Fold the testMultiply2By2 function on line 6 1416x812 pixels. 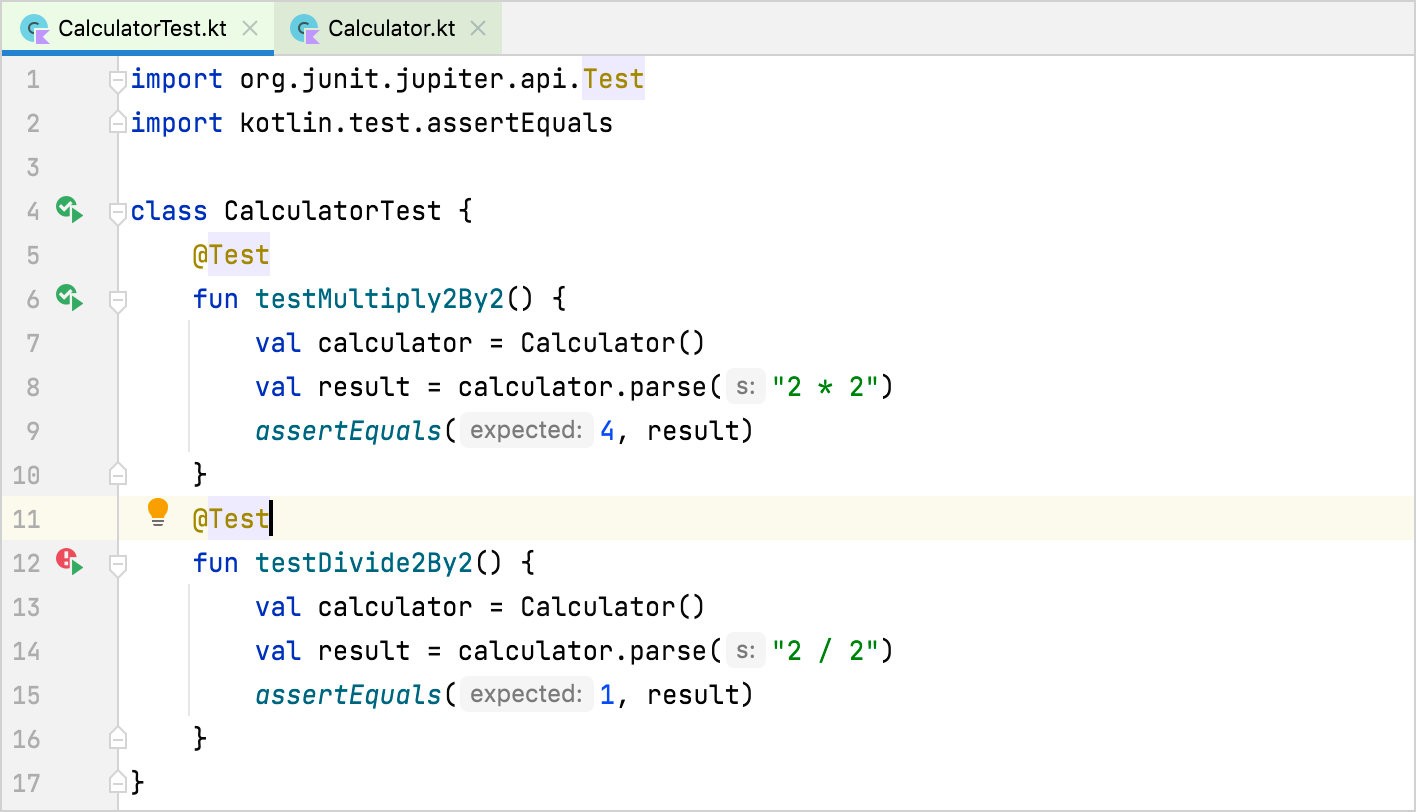118,300
